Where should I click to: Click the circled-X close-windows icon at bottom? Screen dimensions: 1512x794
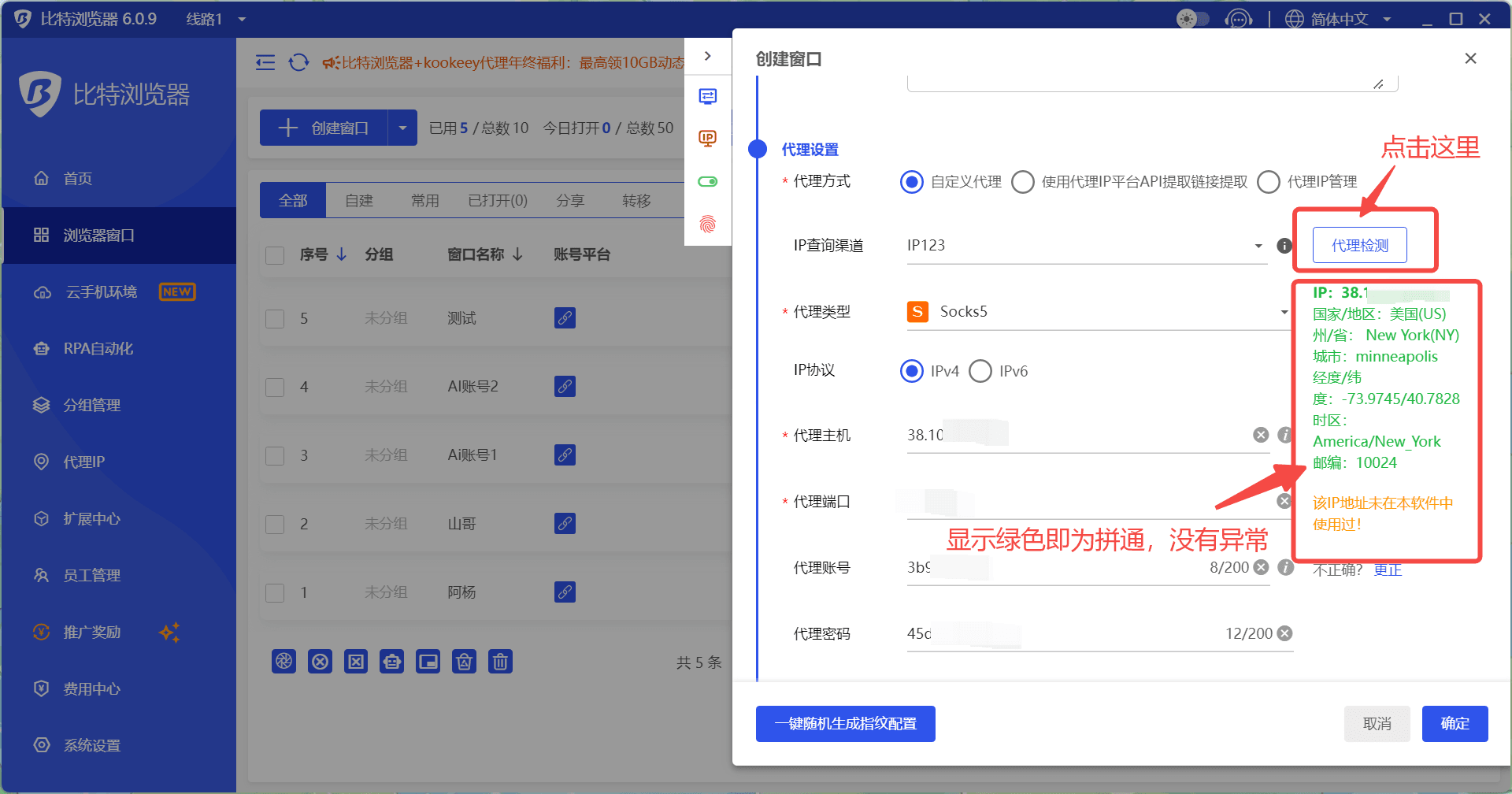pyautogui.click(x=320, y=662)
